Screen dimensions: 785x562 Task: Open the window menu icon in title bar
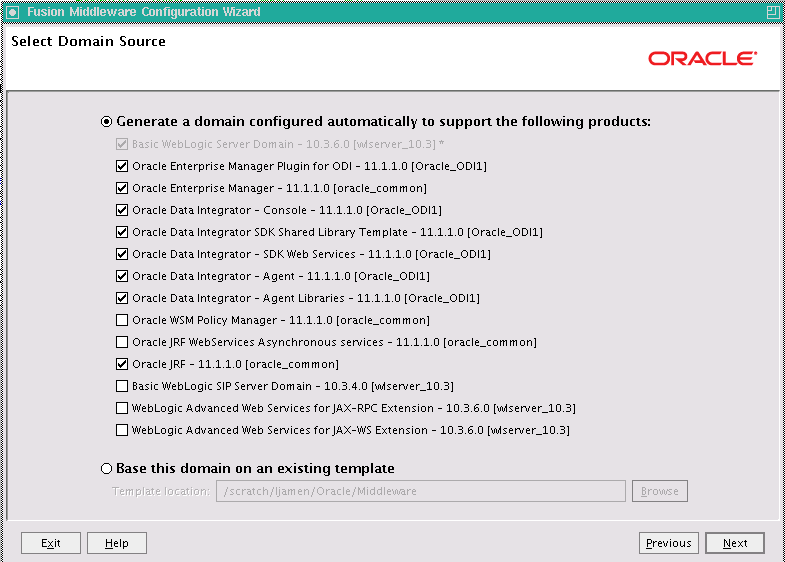pos(13,12)
